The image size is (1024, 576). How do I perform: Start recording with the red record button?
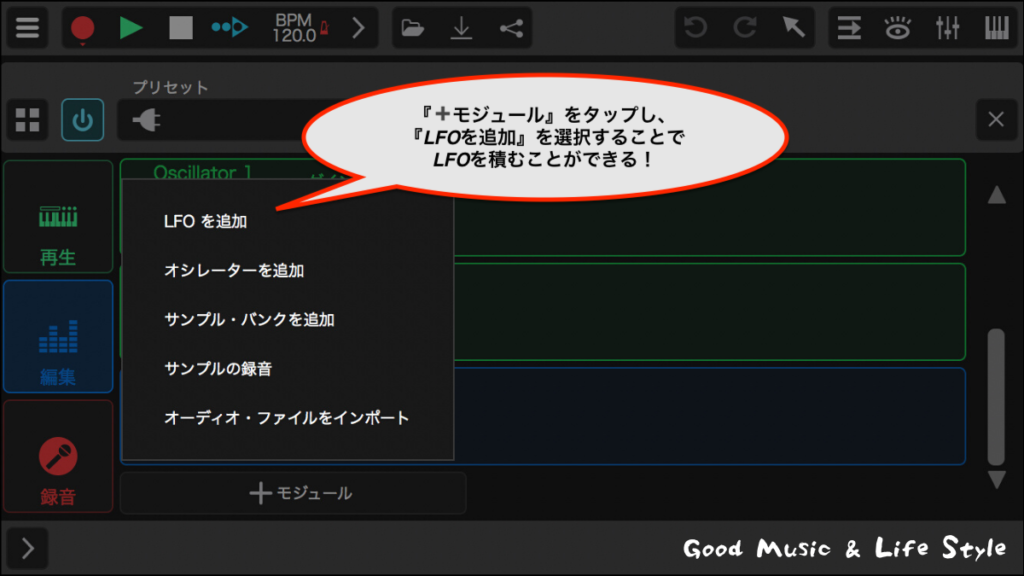pos(83,29)
